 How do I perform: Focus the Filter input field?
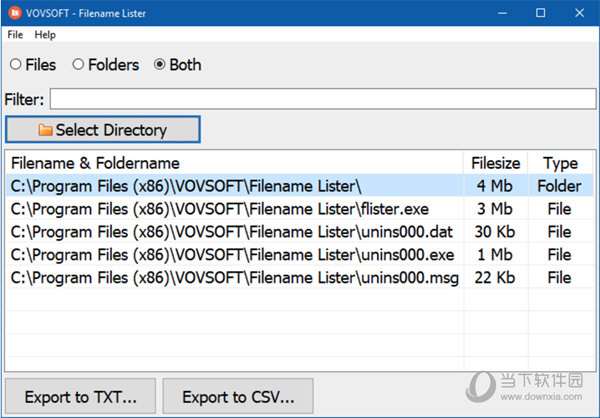tap(323, 99)
